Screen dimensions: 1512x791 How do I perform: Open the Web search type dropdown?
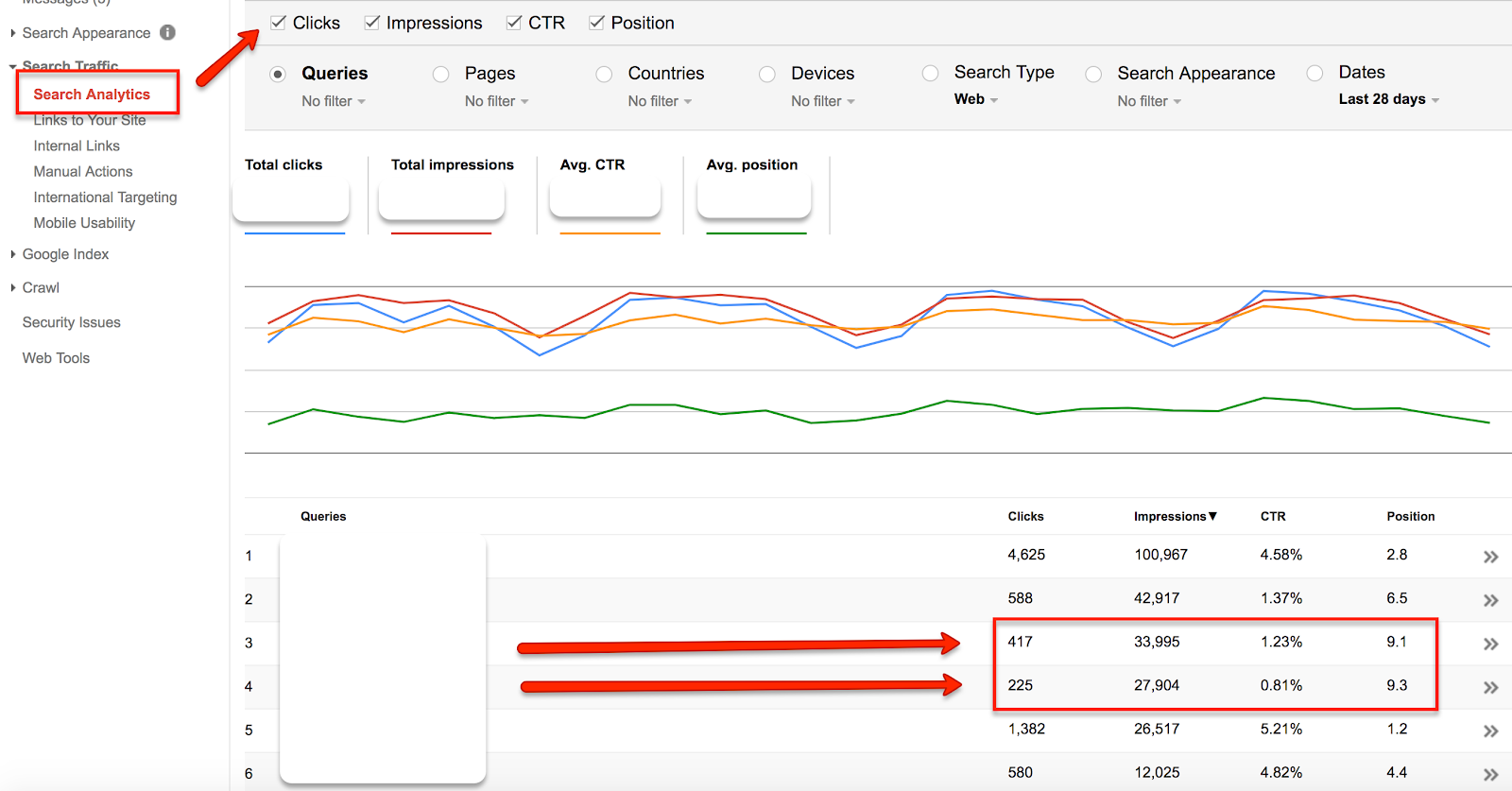[x=975, y=99]
